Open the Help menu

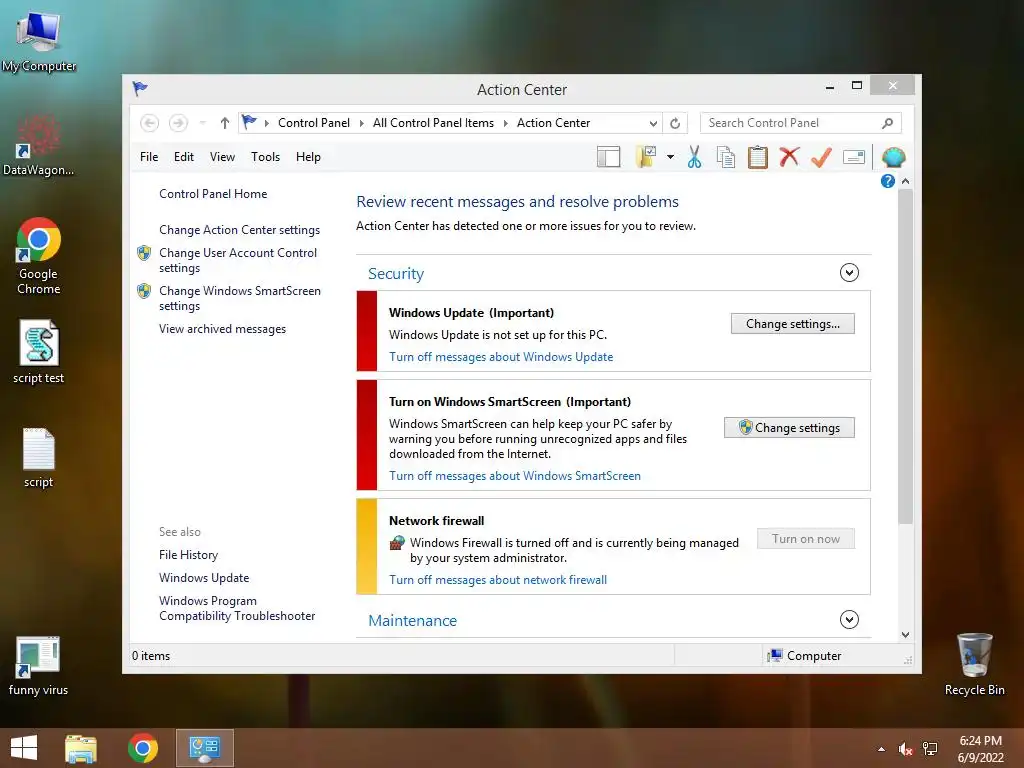coord(308,157)
